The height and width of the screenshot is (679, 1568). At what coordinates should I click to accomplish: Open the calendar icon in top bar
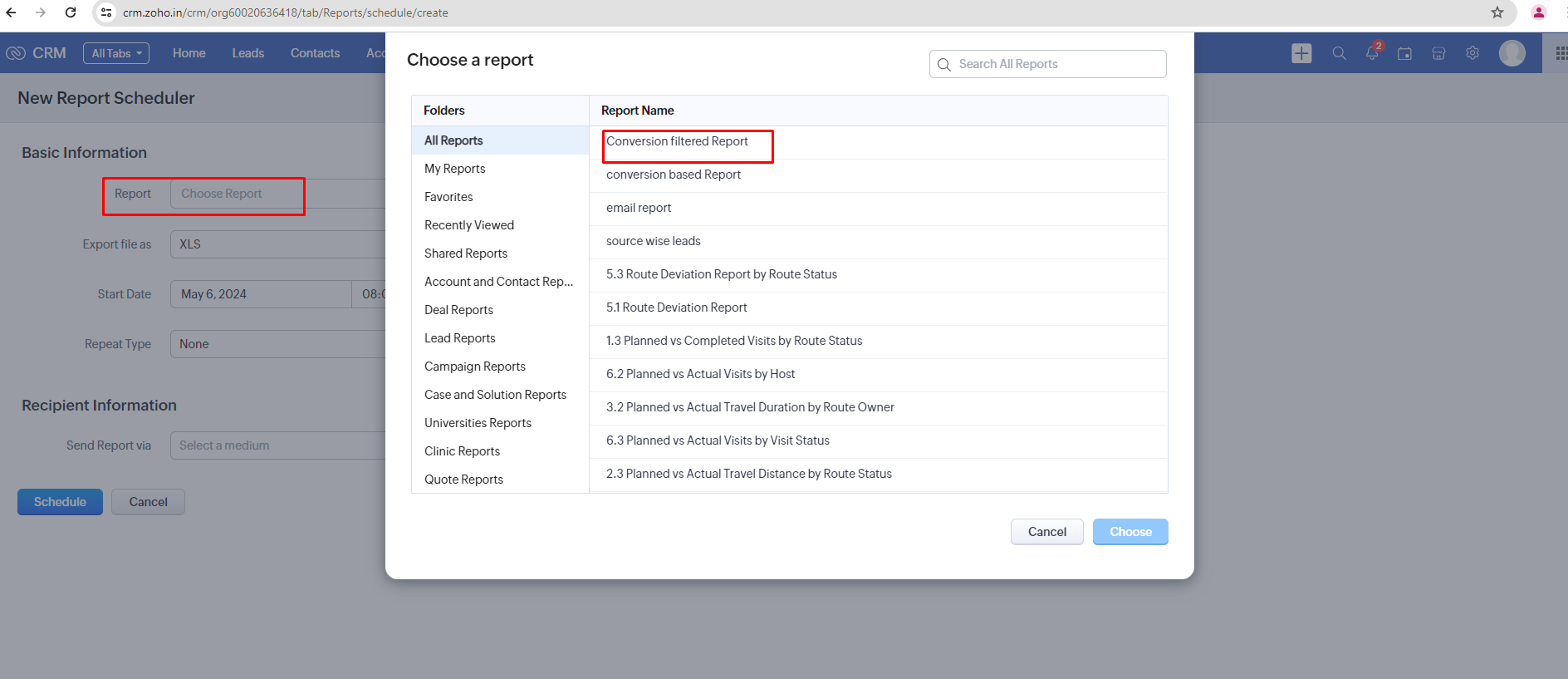[x=1405, y=53]
